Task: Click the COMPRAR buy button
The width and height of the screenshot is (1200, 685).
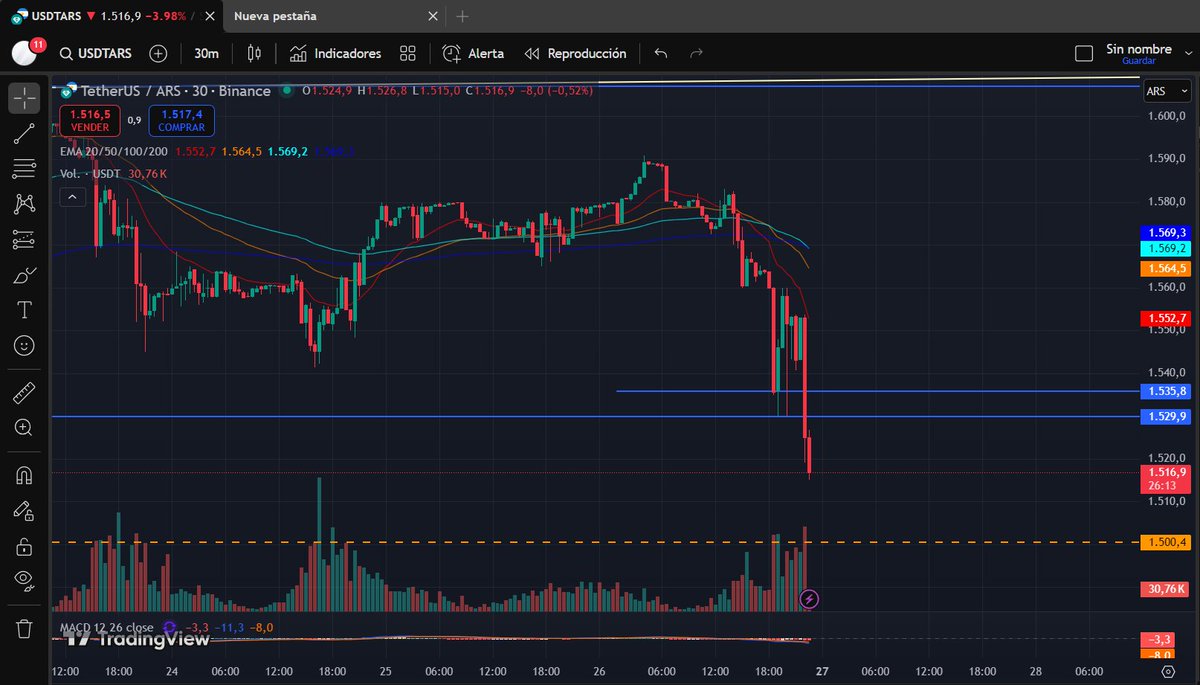Action: pyautogui.click(x=181, y=121)
